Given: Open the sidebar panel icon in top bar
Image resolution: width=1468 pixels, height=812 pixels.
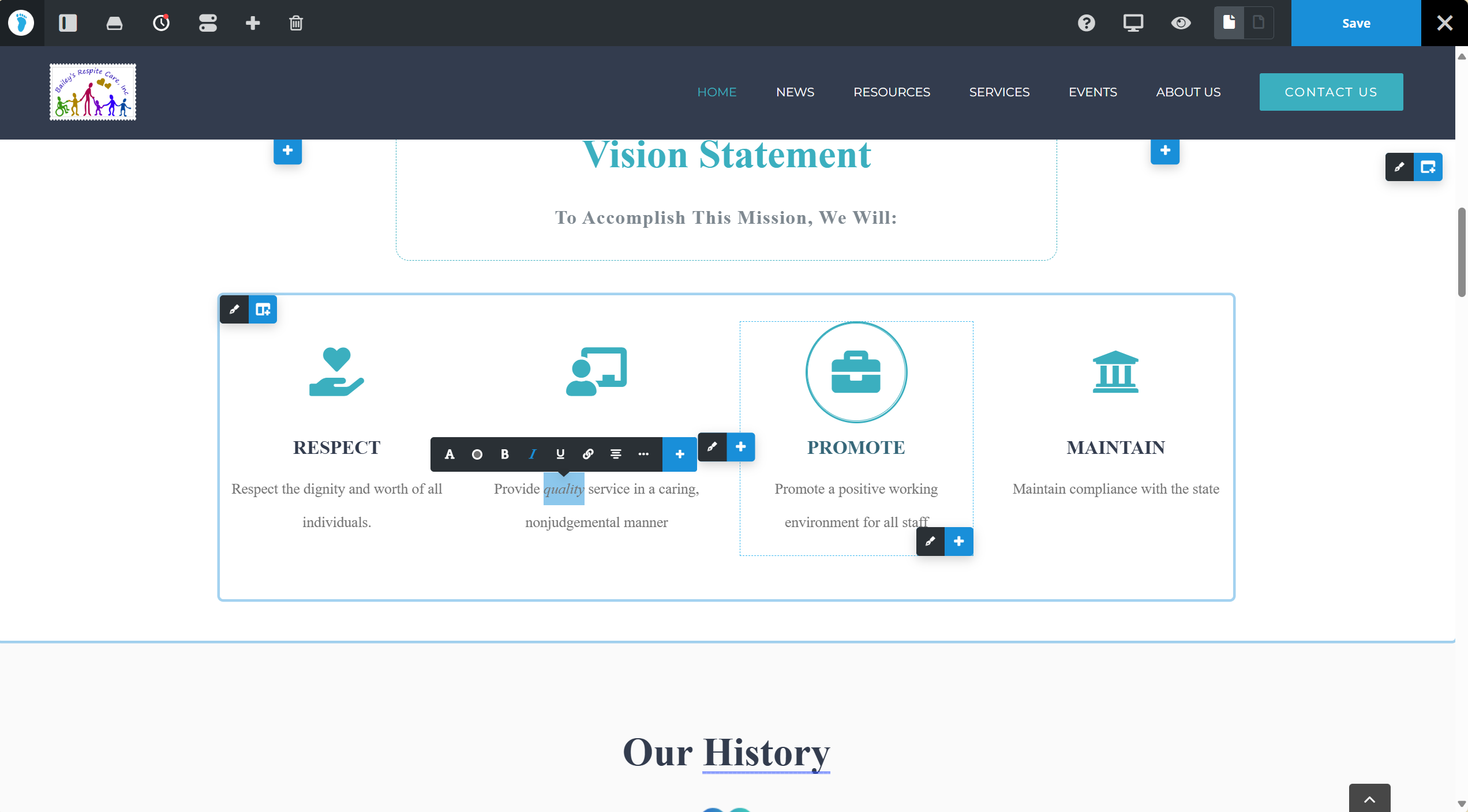Looking at the screenshot, I should [68, 23].
